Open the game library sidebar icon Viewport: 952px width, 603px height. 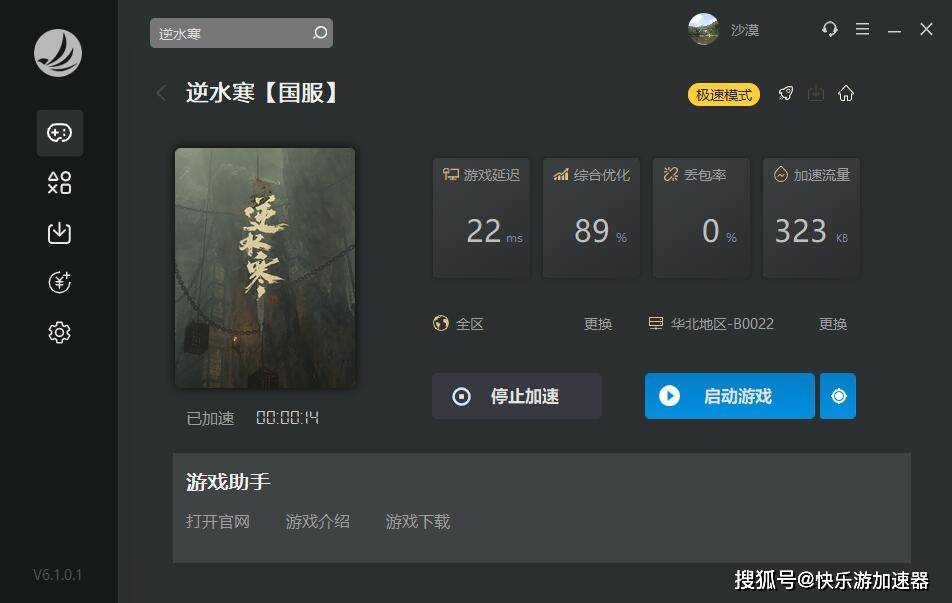coord(60,133)
